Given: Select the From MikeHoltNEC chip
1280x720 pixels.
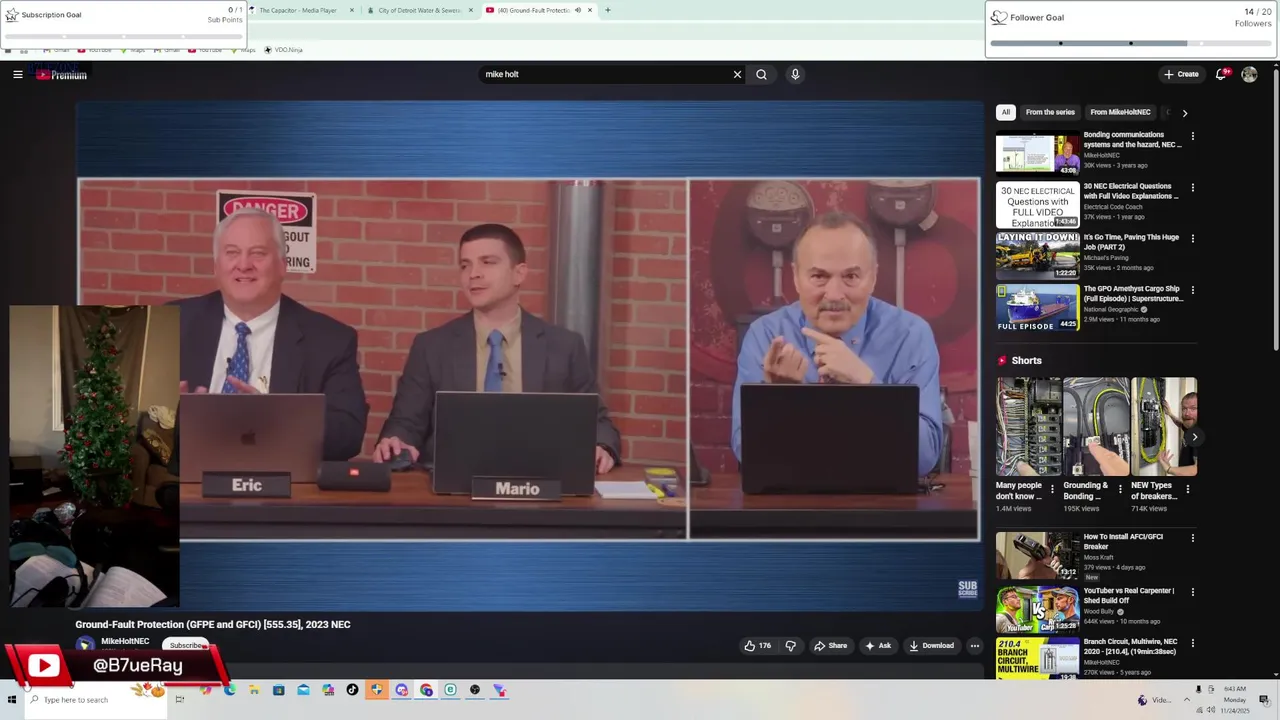Looking at the screenshot, I should [1120, 112].
